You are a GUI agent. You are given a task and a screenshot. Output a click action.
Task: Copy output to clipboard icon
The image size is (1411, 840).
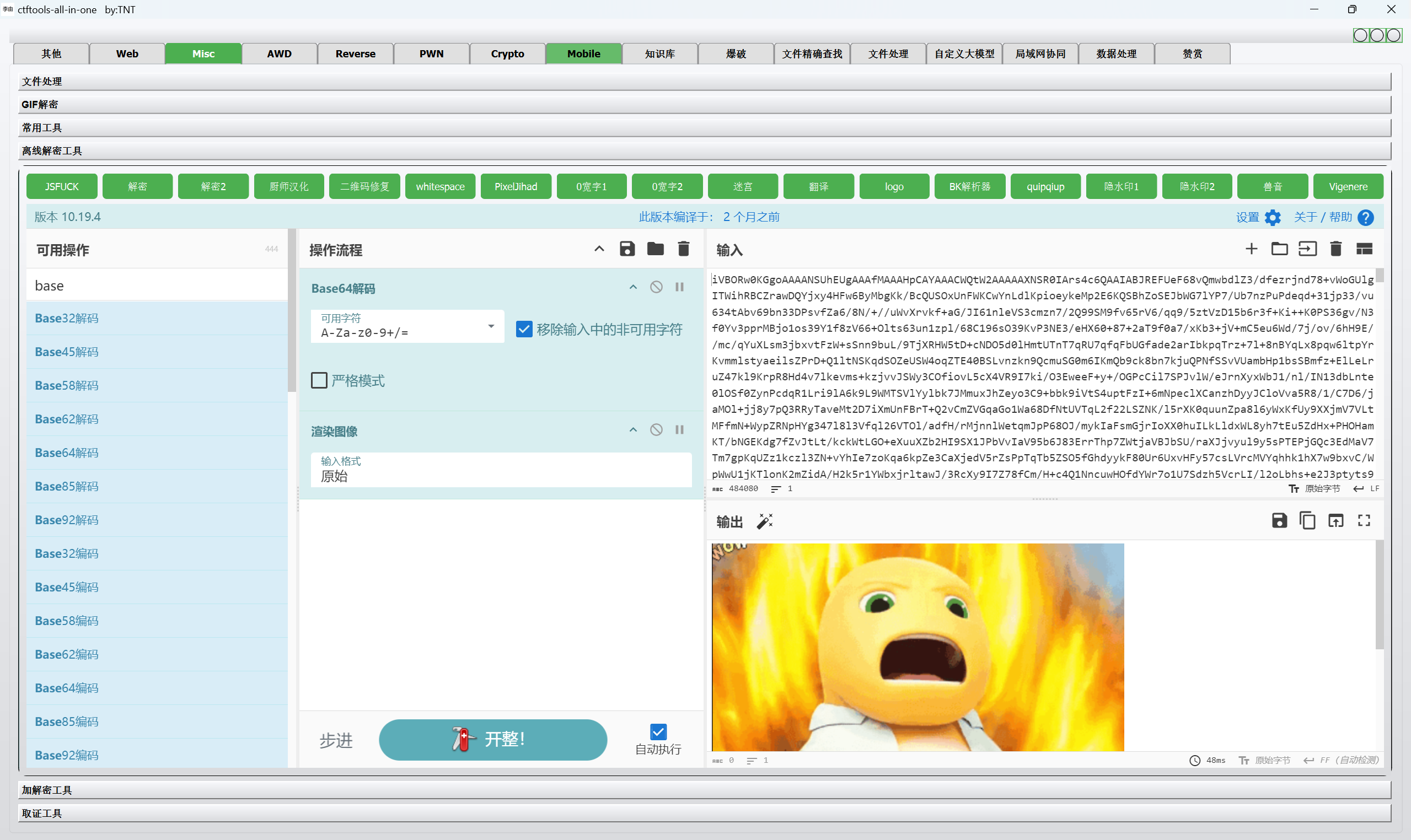pos(1307,520)
